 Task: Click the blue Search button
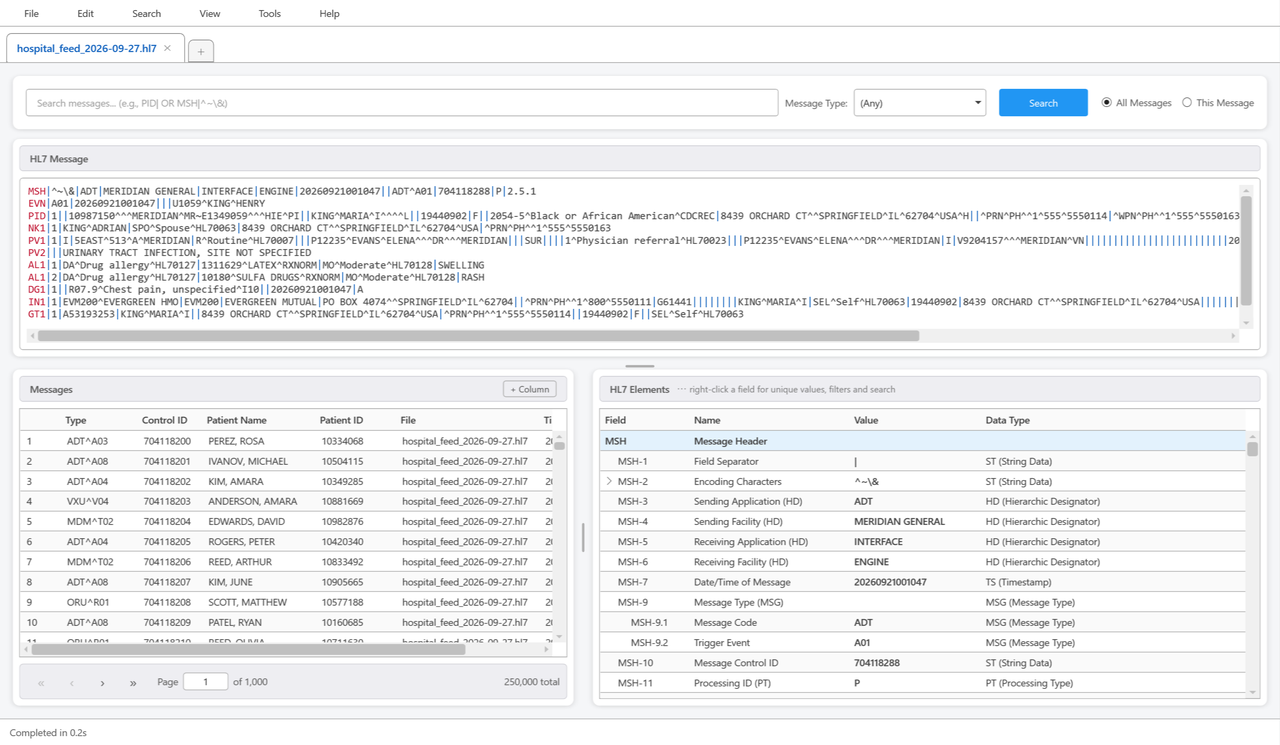(1043, 103)
